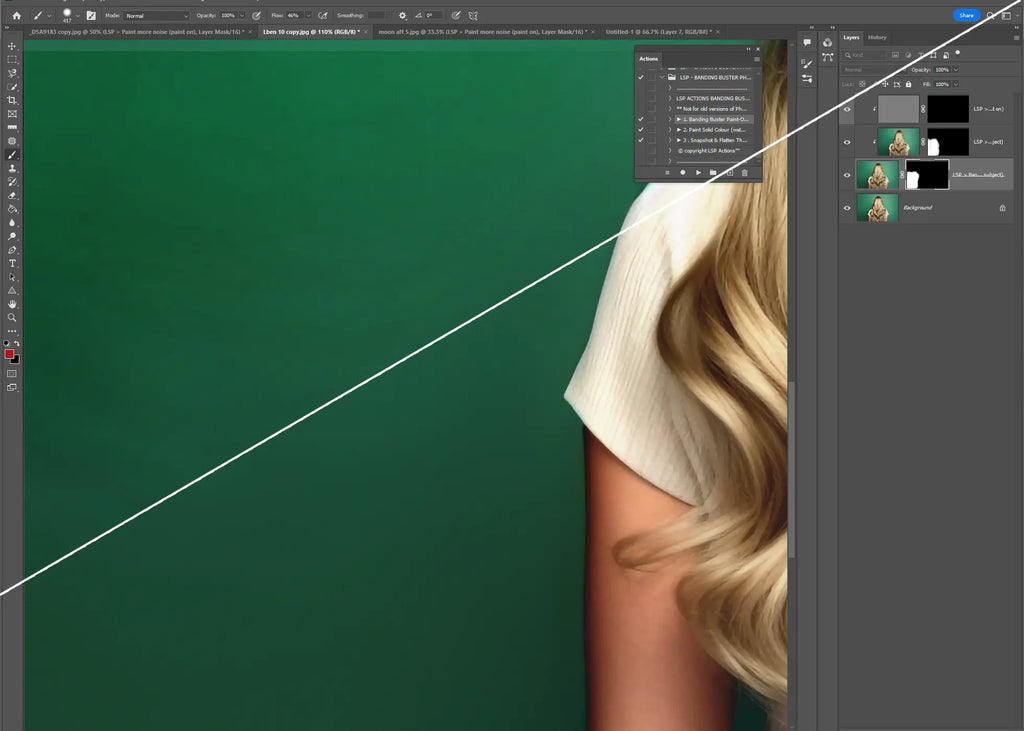
Task: Select the Horizontal Type tool
Action: click(12, 263)
